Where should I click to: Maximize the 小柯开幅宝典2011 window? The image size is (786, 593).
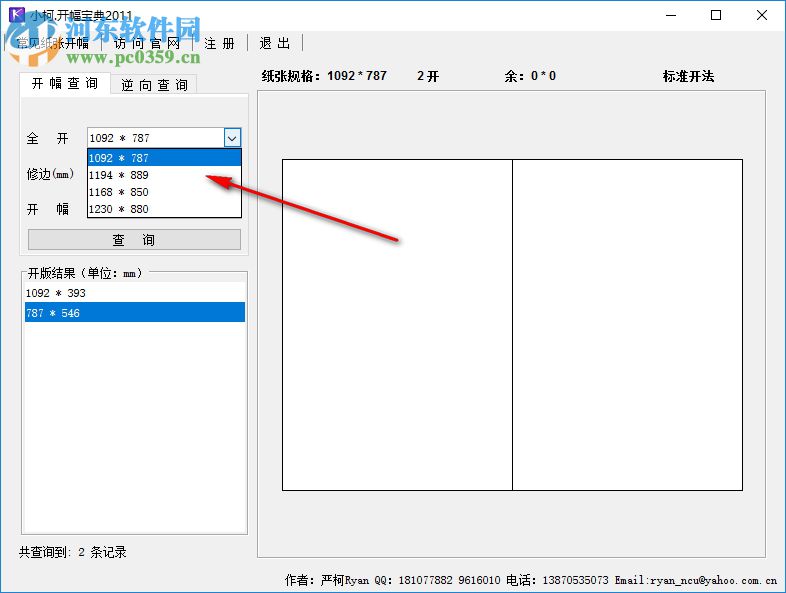pos(716,15)
